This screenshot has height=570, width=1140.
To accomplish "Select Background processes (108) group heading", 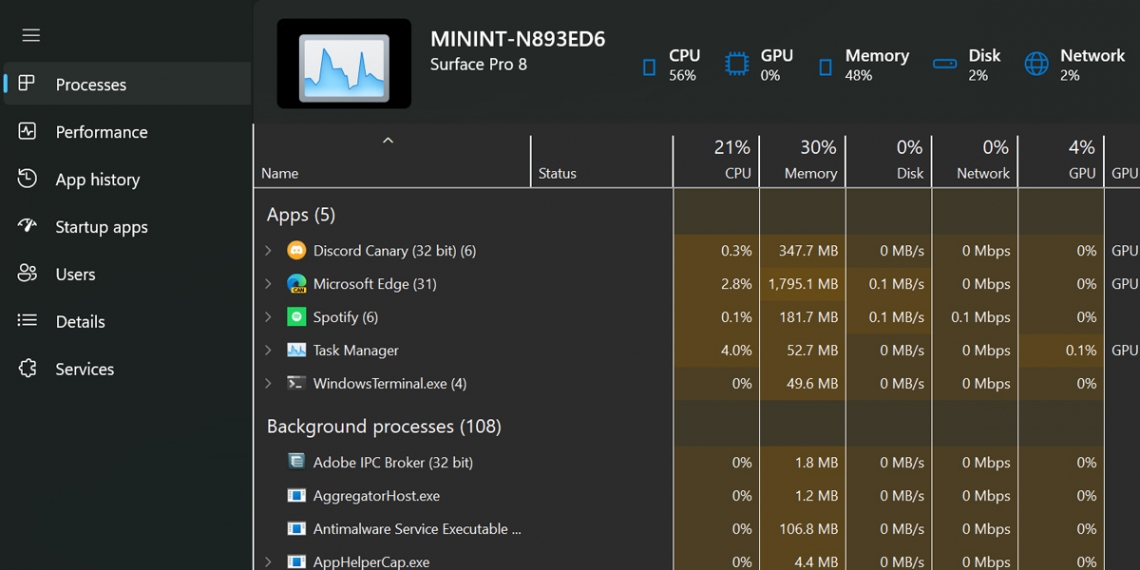I will [384, 426].
